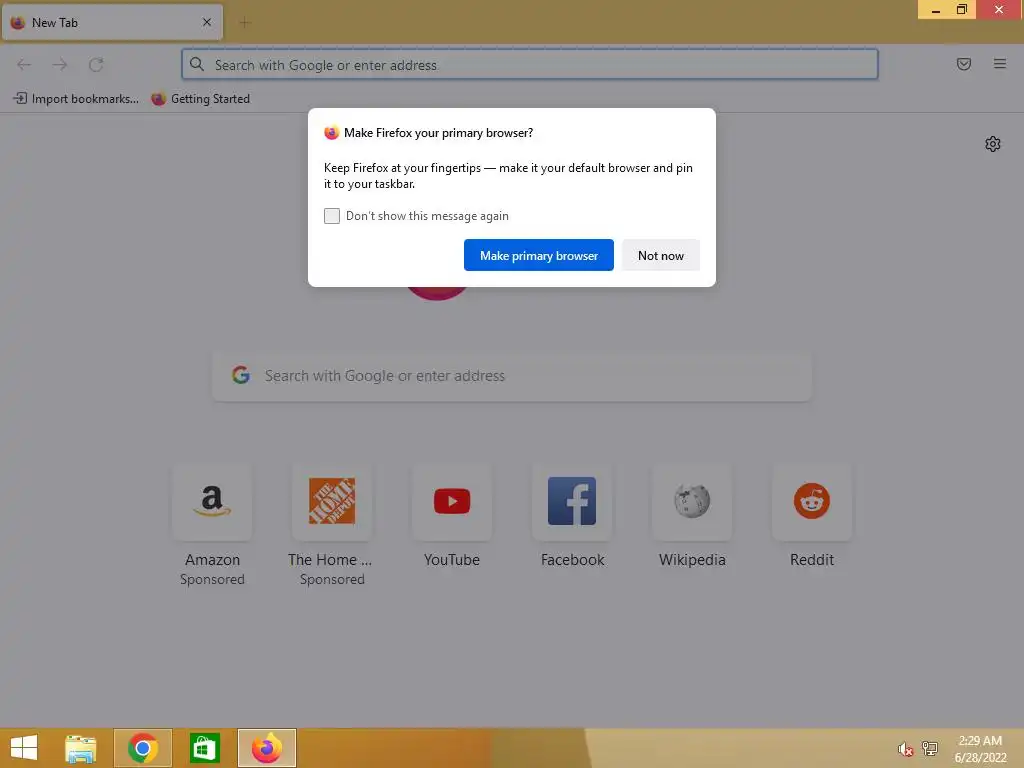Open Amazon sponsored shortcut tile
1024x768 pixels.
212,502
